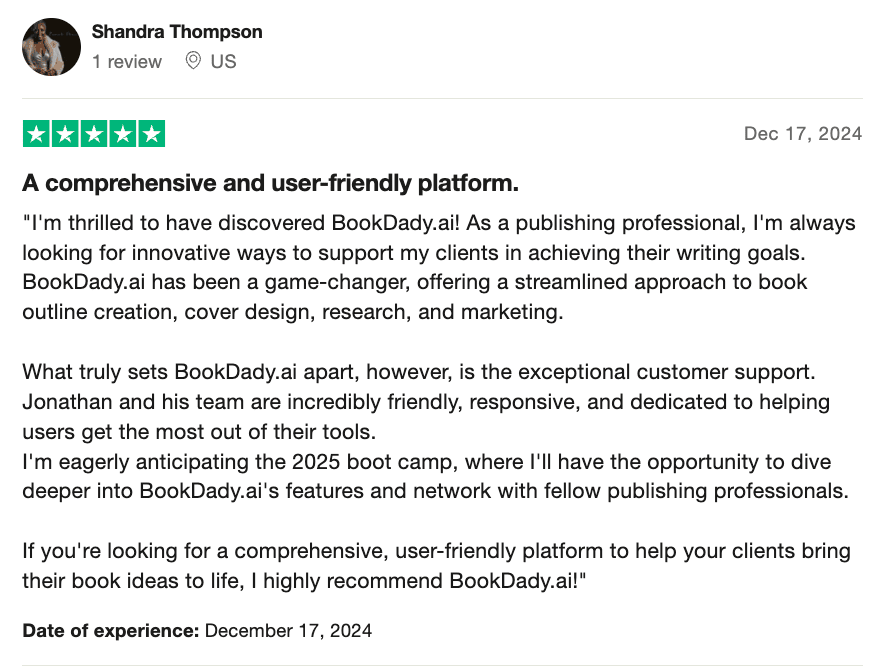This screenshot has height=666, width=880.
Task: Click the "Dec 17, 2024" review date
Action: 802,134
